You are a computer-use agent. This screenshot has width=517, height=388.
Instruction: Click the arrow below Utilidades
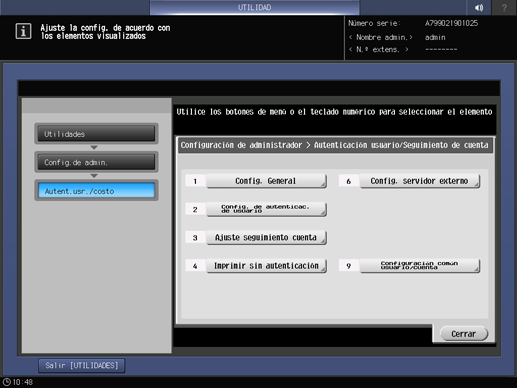click(x=94, y=147)
